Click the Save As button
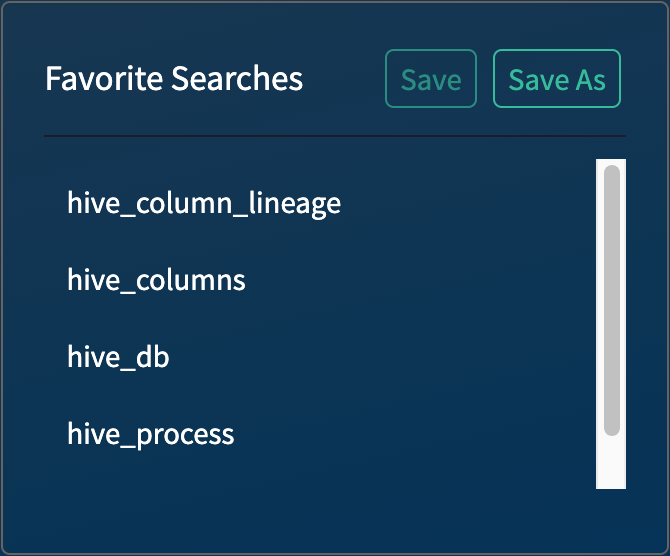 coord(557,79)
